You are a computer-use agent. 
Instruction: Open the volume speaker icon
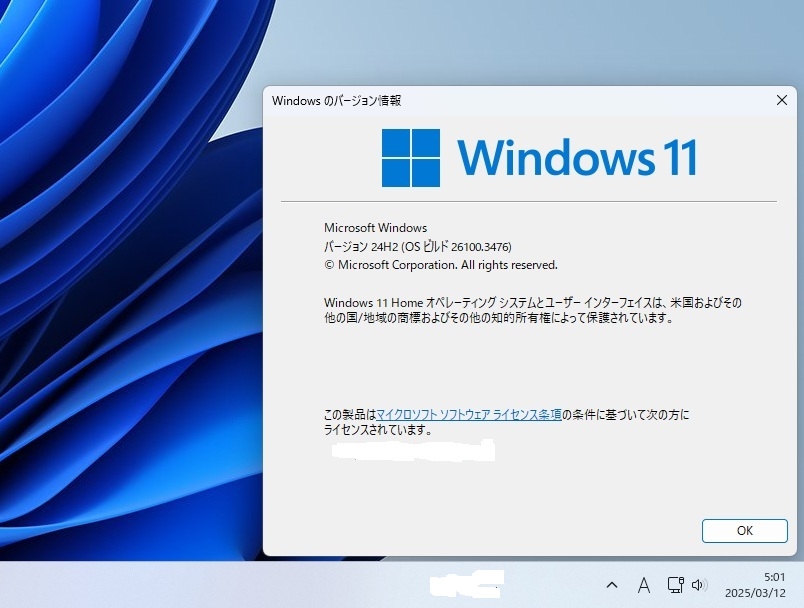[699, 585]
